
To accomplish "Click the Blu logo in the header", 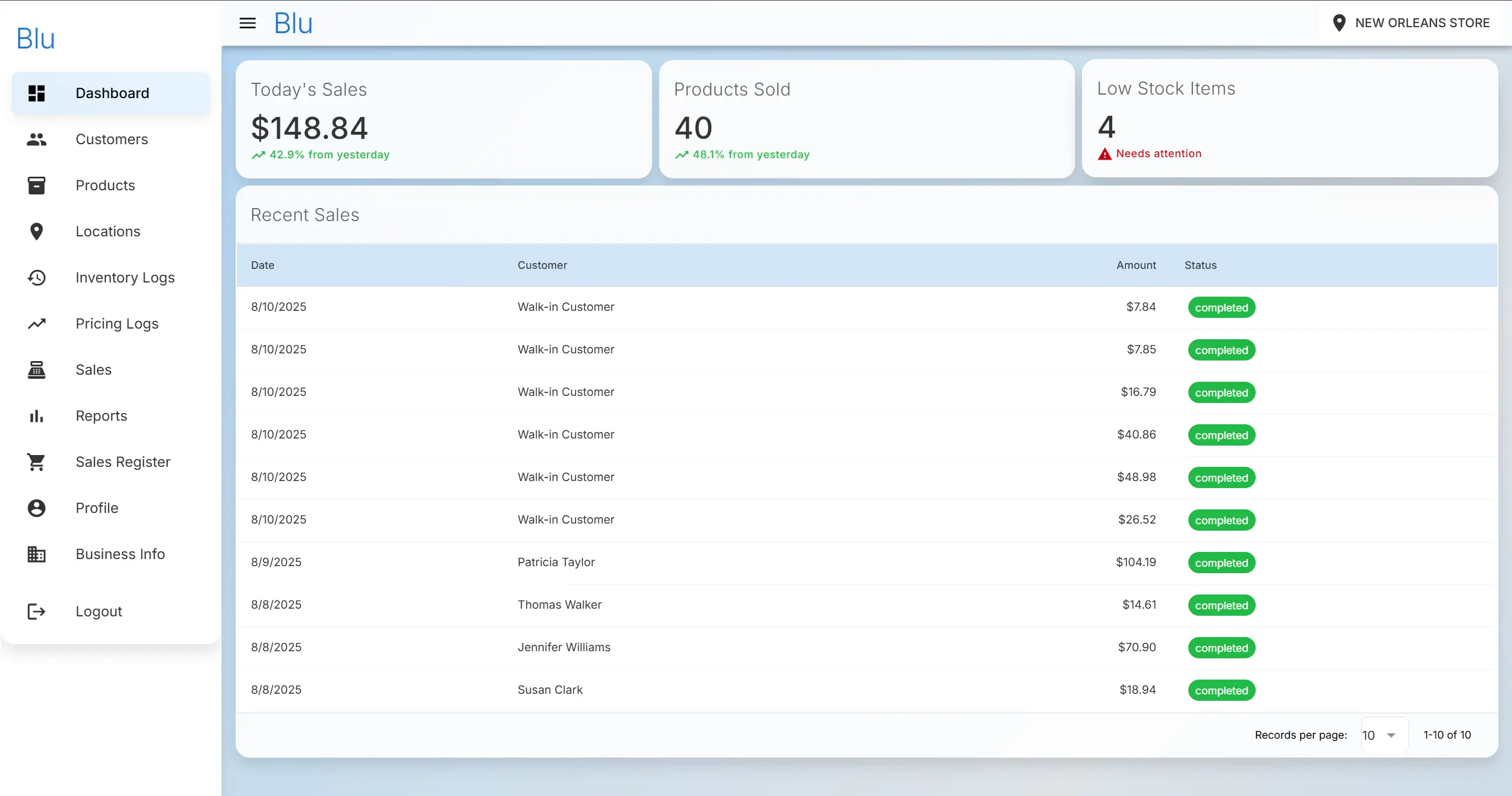I will (x=292, y=22).
